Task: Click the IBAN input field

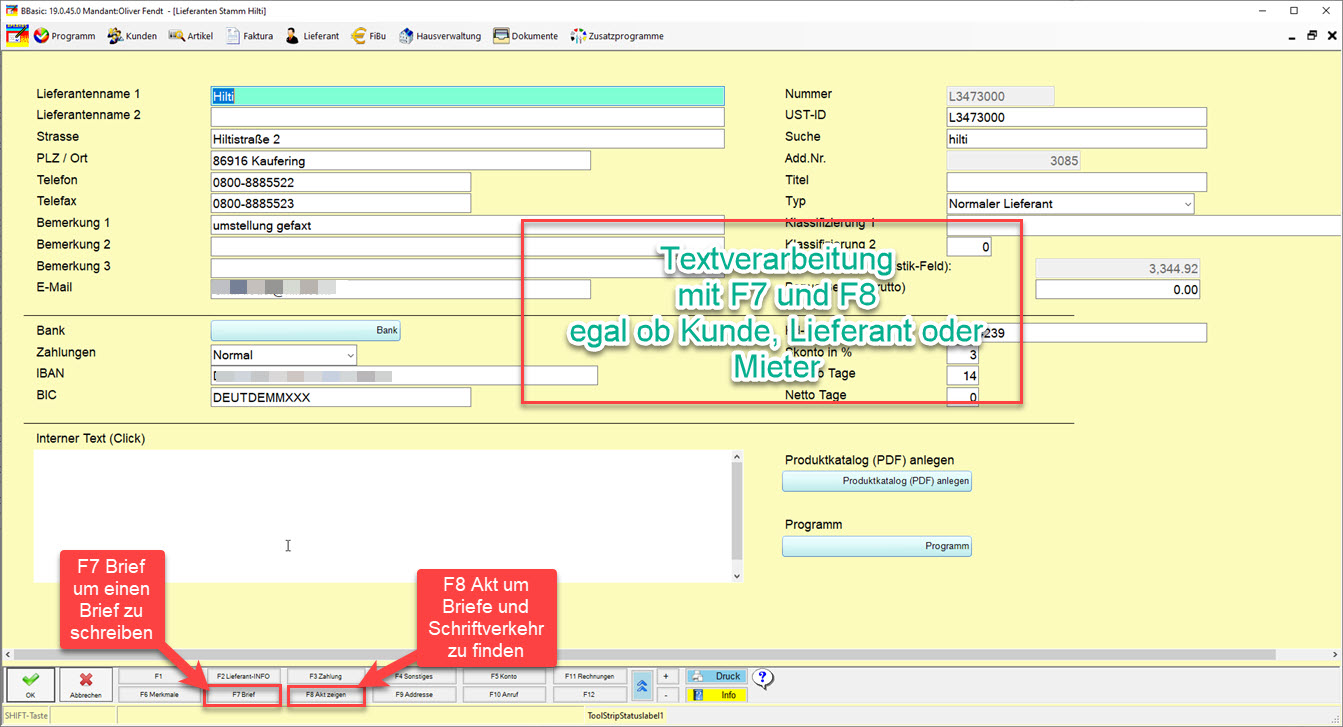Action: click(x=404, y=376)
